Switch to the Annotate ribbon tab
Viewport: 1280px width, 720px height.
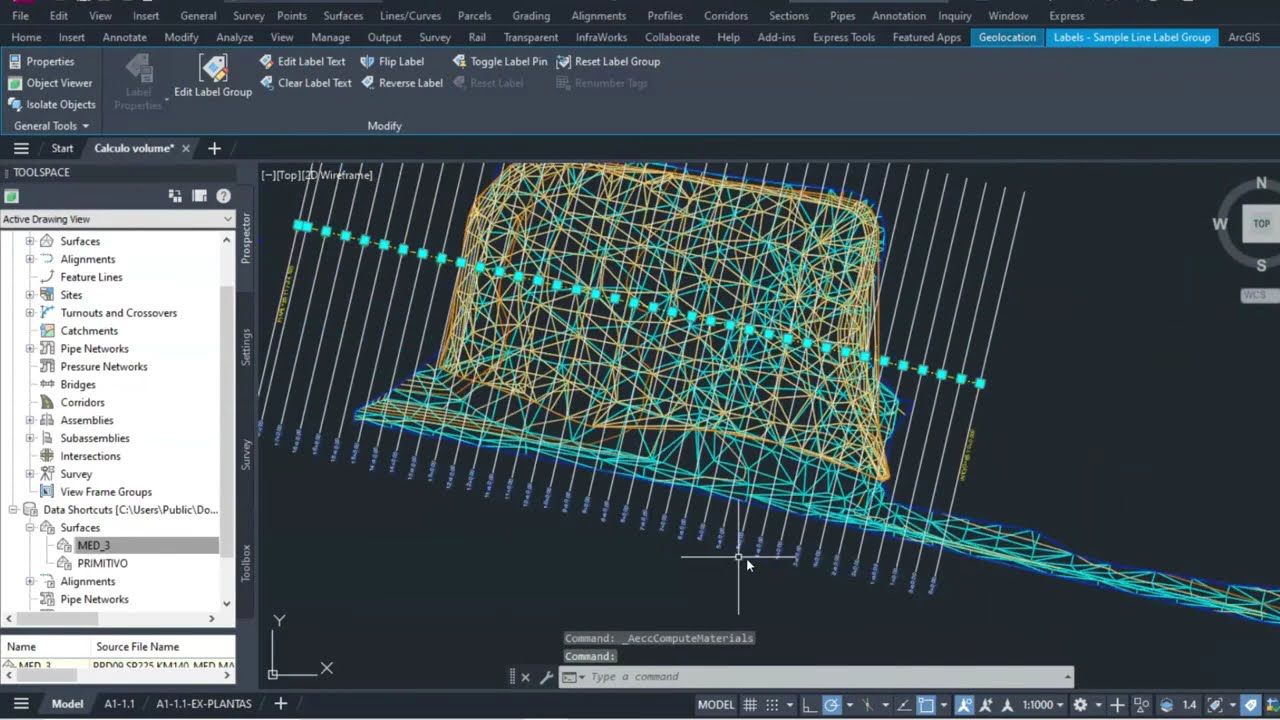point(125,37)
